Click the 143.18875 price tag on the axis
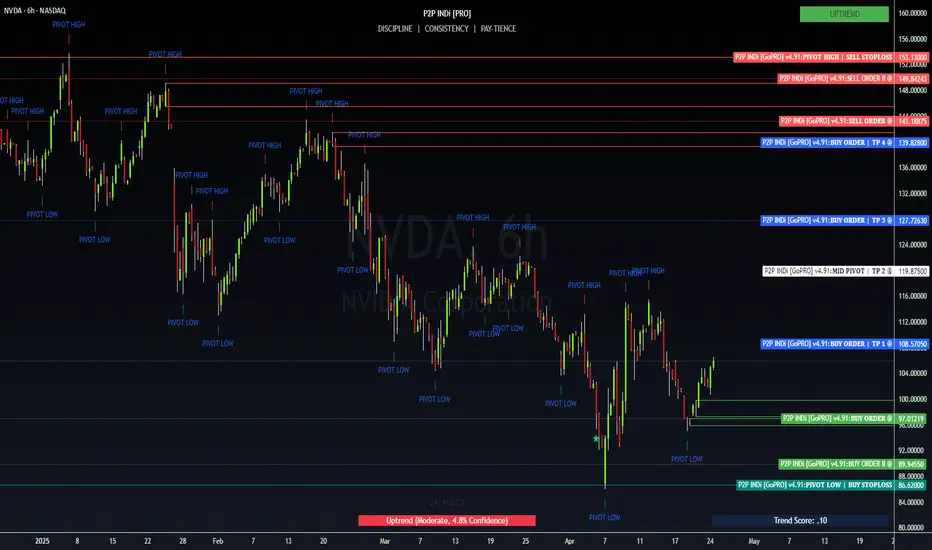Image resolution: width=932 pixels, height=550 pixels. pos(912,121)
